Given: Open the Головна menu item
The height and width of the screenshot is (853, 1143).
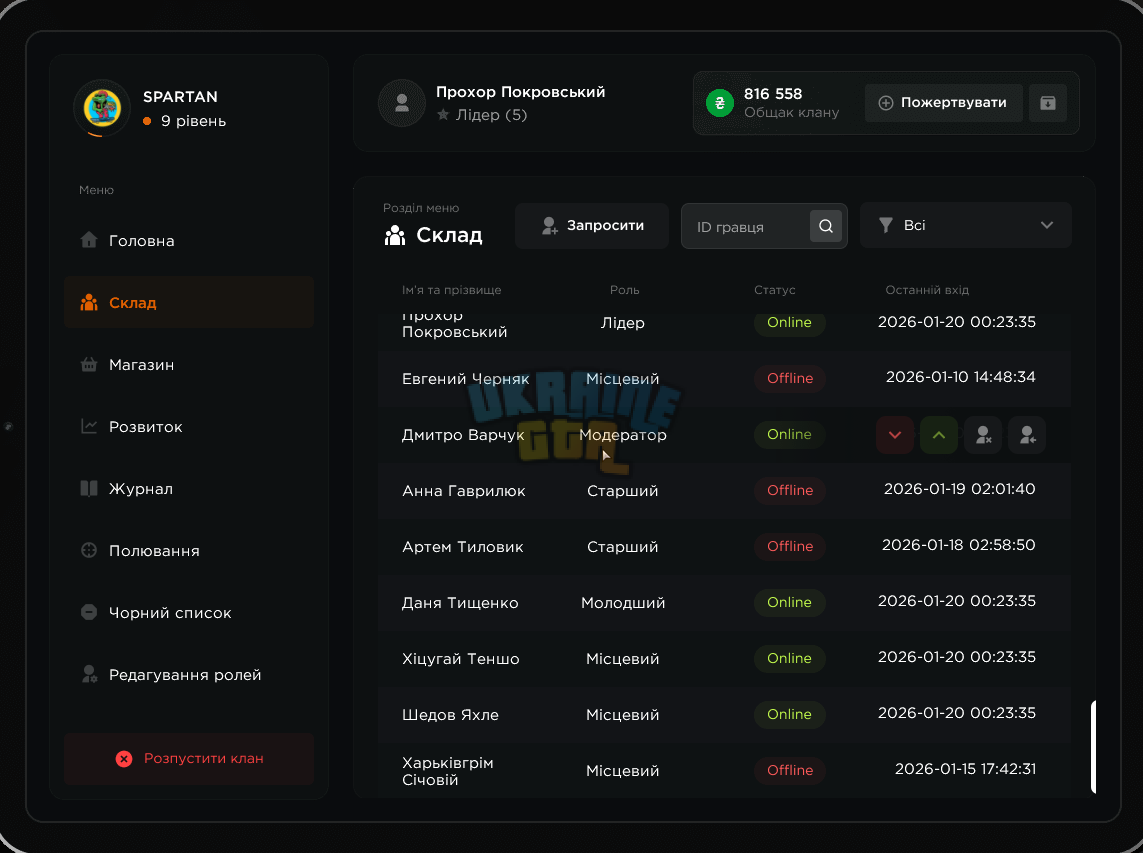Looking at the screenshot, I should coord(189,241).
